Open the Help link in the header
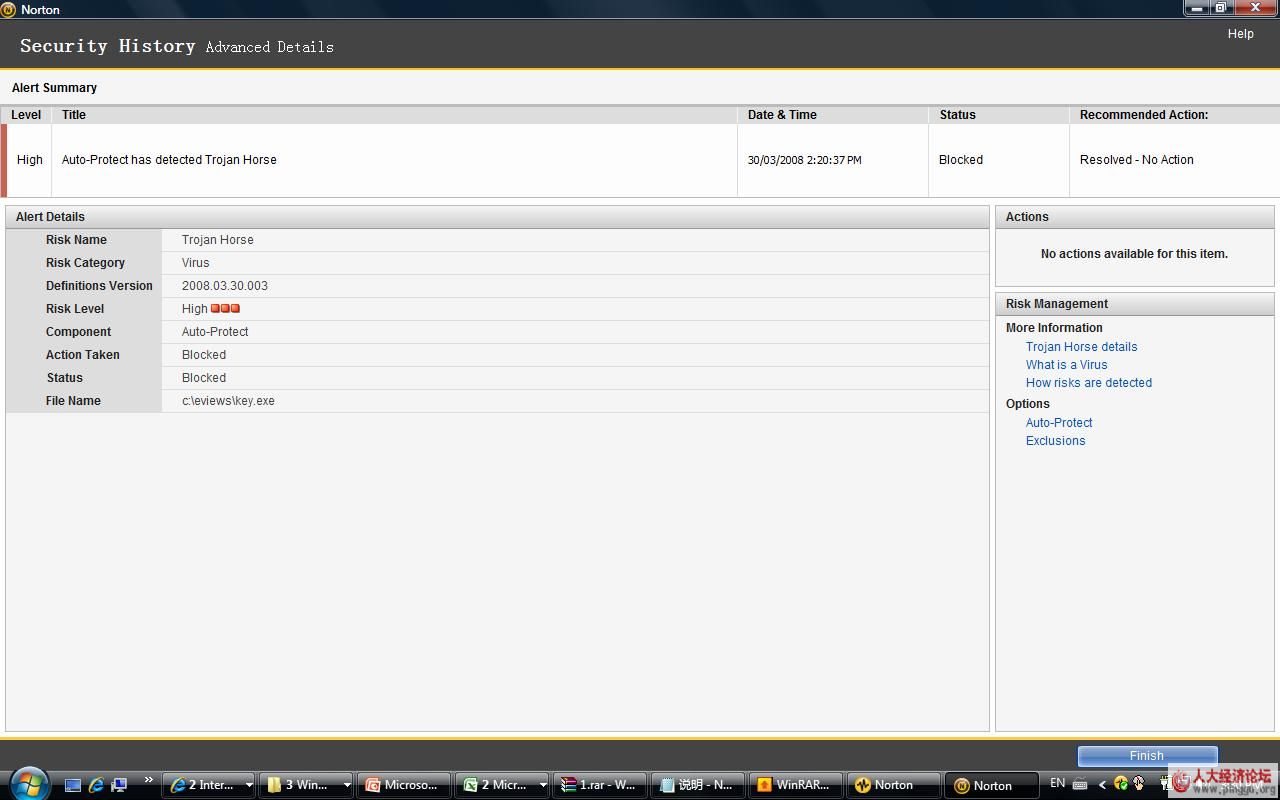 click(1240, 34)
